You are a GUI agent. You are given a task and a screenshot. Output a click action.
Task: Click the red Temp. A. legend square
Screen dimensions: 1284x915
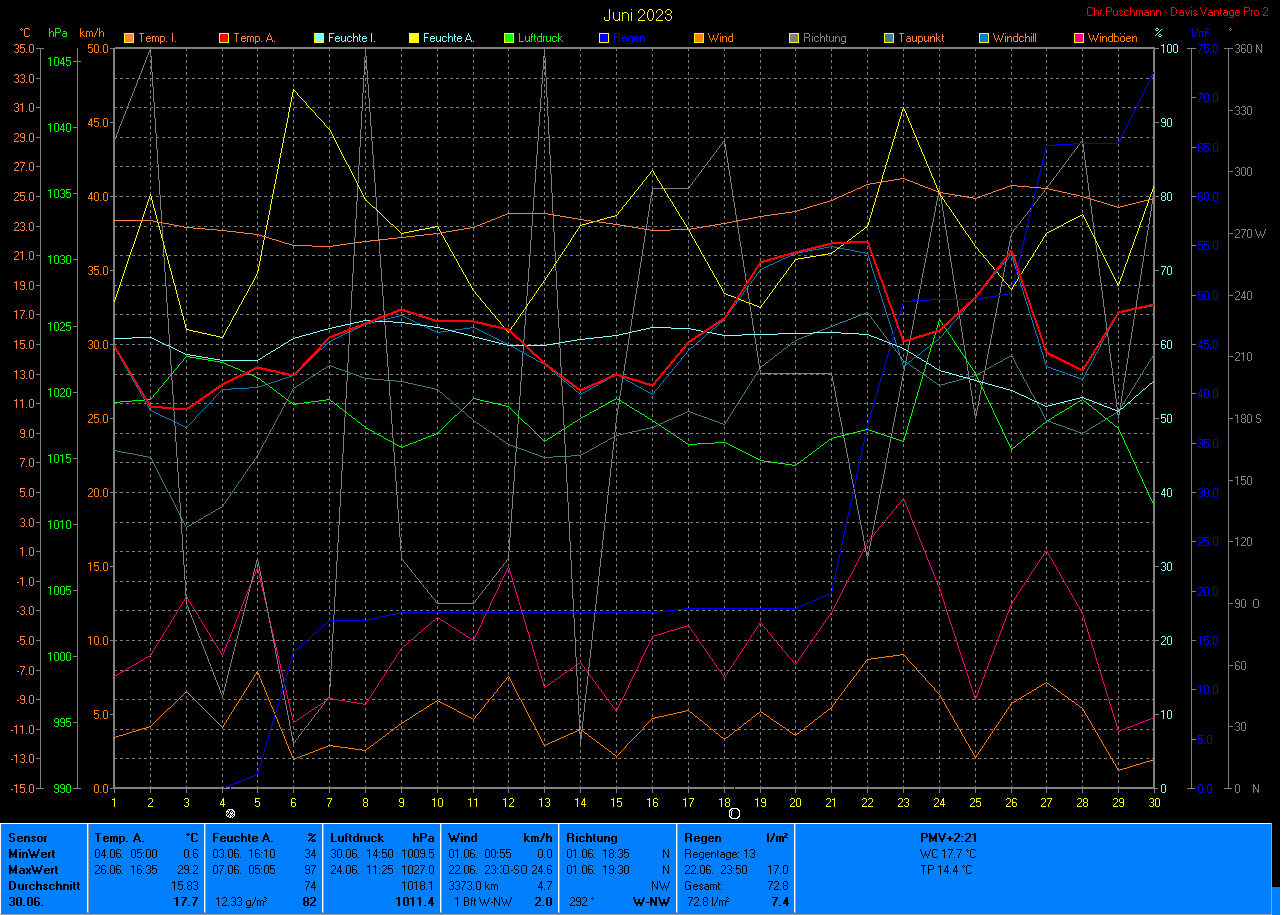223,38
